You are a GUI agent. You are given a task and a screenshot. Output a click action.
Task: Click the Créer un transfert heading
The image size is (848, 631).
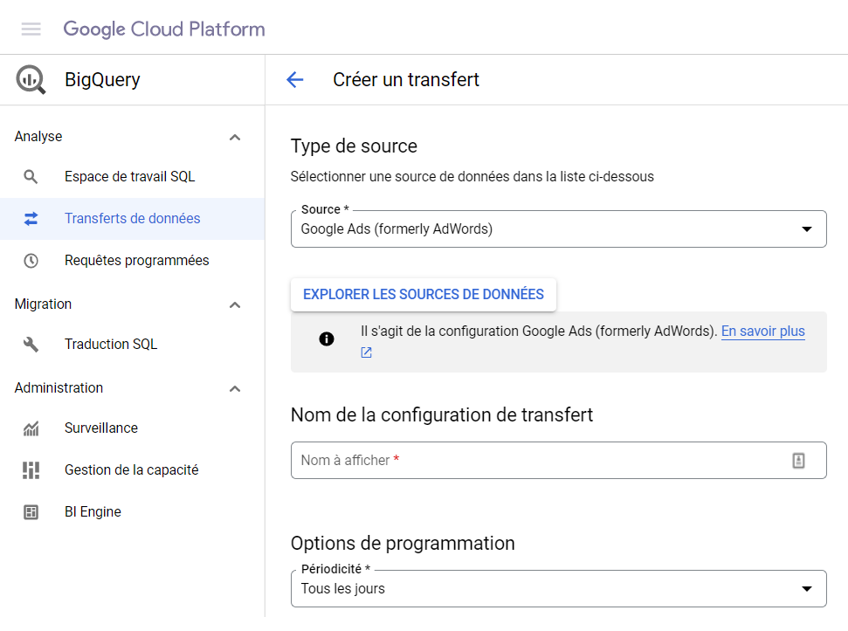coord(406,80)
